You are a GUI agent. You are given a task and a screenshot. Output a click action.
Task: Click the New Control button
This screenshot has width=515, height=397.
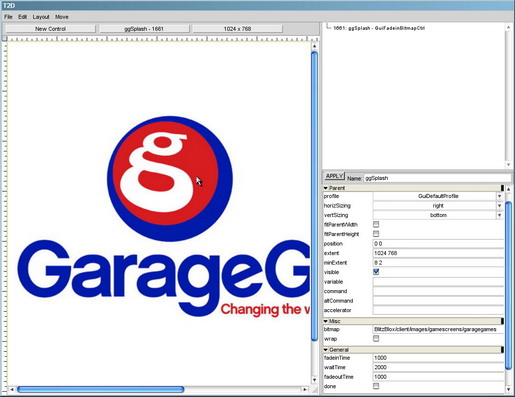coord(50,29)
